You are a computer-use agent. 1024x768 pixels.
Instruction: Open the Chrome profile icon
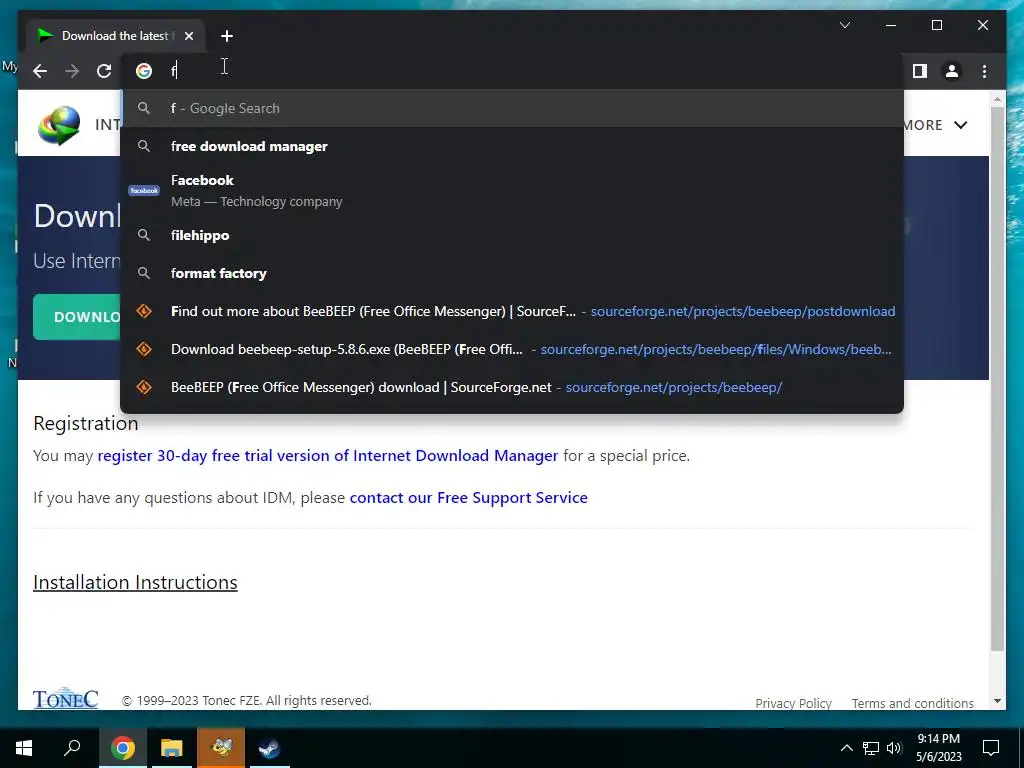click(952, 71)
